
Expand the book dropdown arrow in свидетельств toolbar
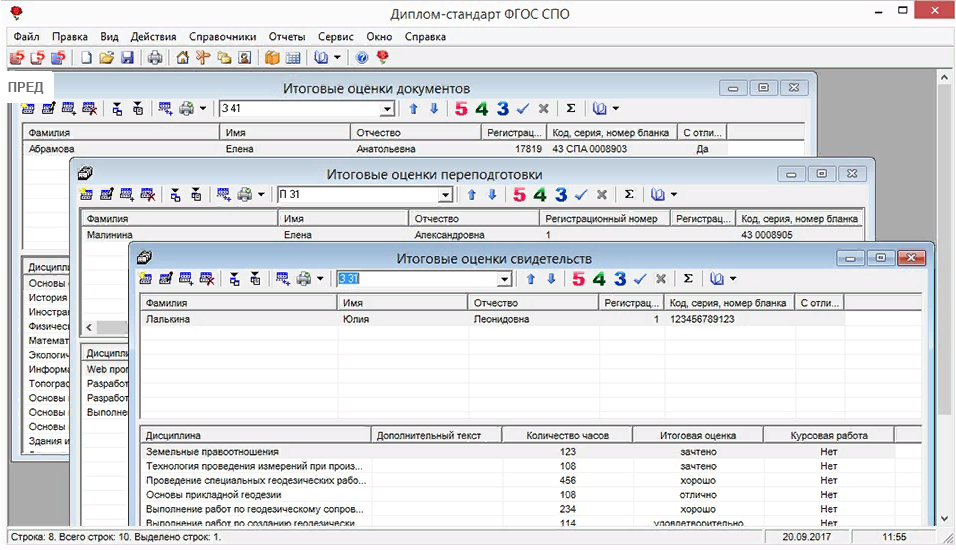tap(733, 279)
